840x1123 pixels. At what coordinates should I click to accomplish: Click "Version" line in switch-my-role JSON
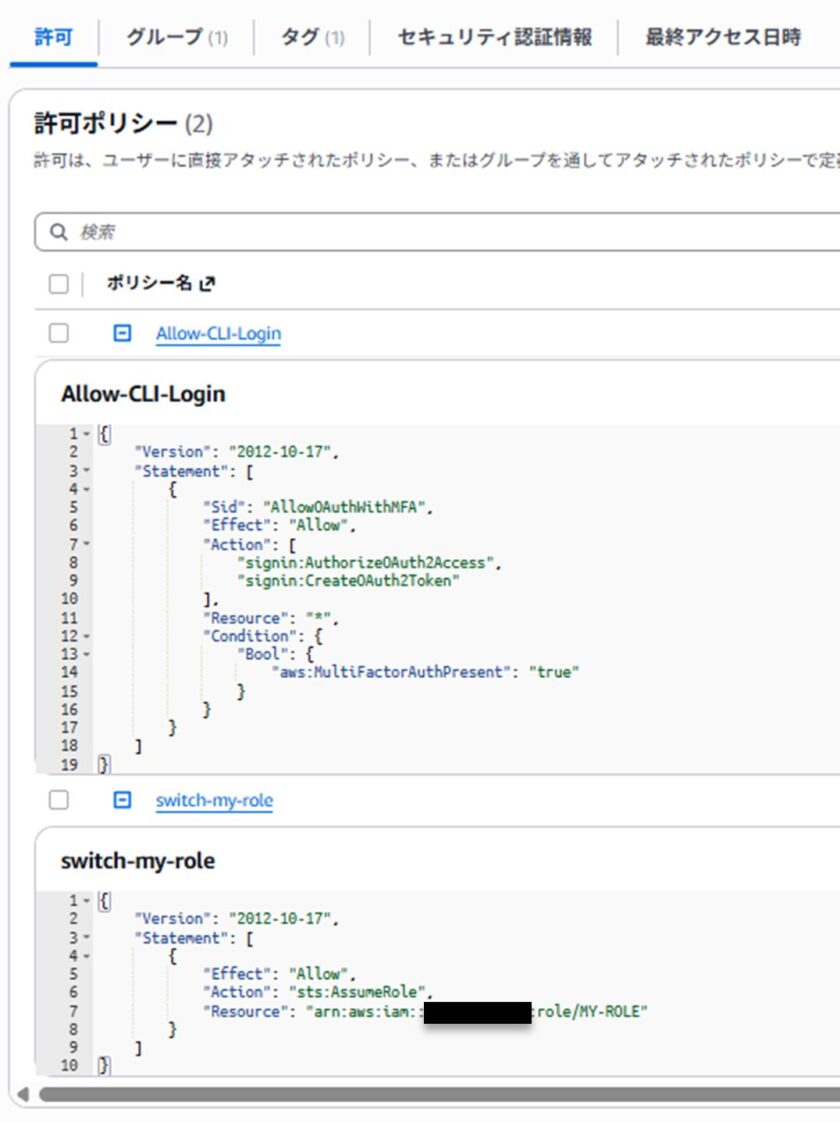pyautogui.click(x=236, y=919)
